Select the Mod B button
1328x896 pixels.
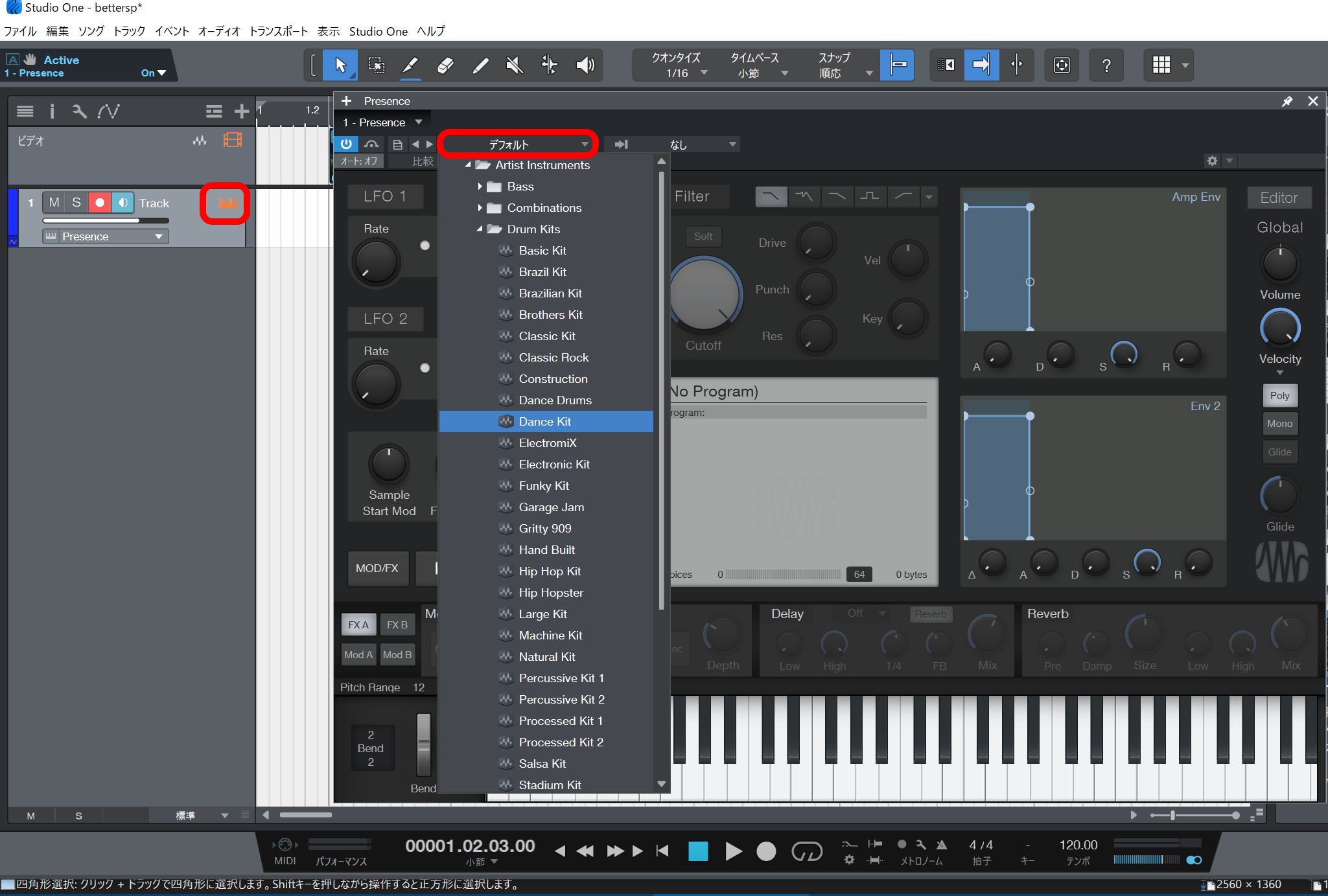pyautogui.click(x=397, y=654)
